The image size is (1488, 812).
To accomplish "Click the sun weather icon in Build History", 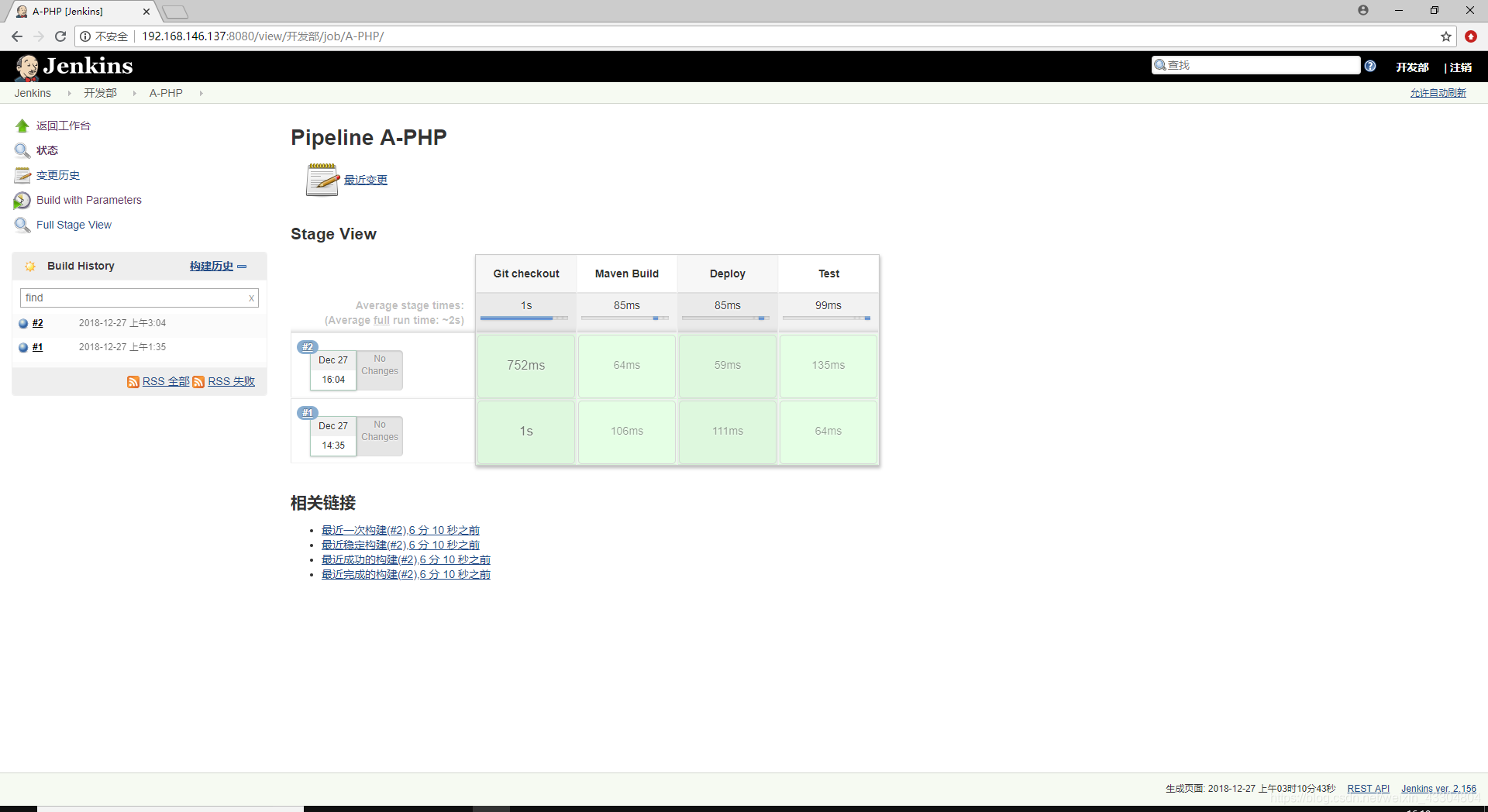I will pyautogui.click(x=30, y=266).
